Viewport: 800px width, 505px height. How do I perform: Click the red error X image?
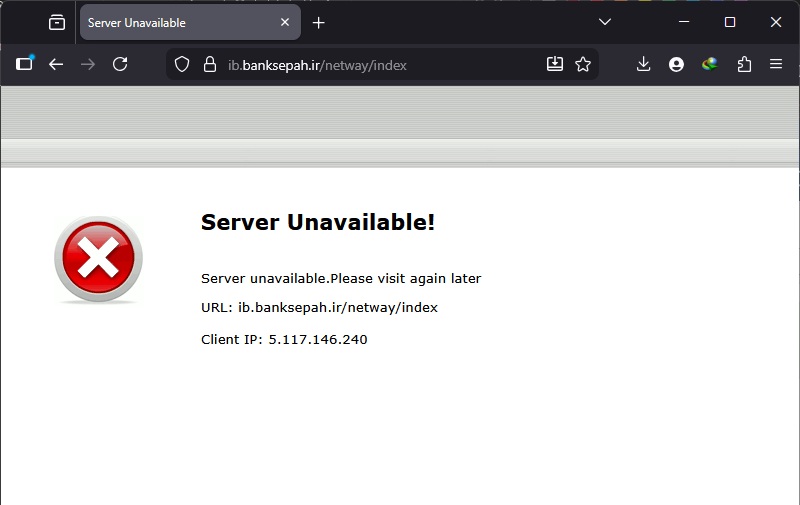pos(98,260)
